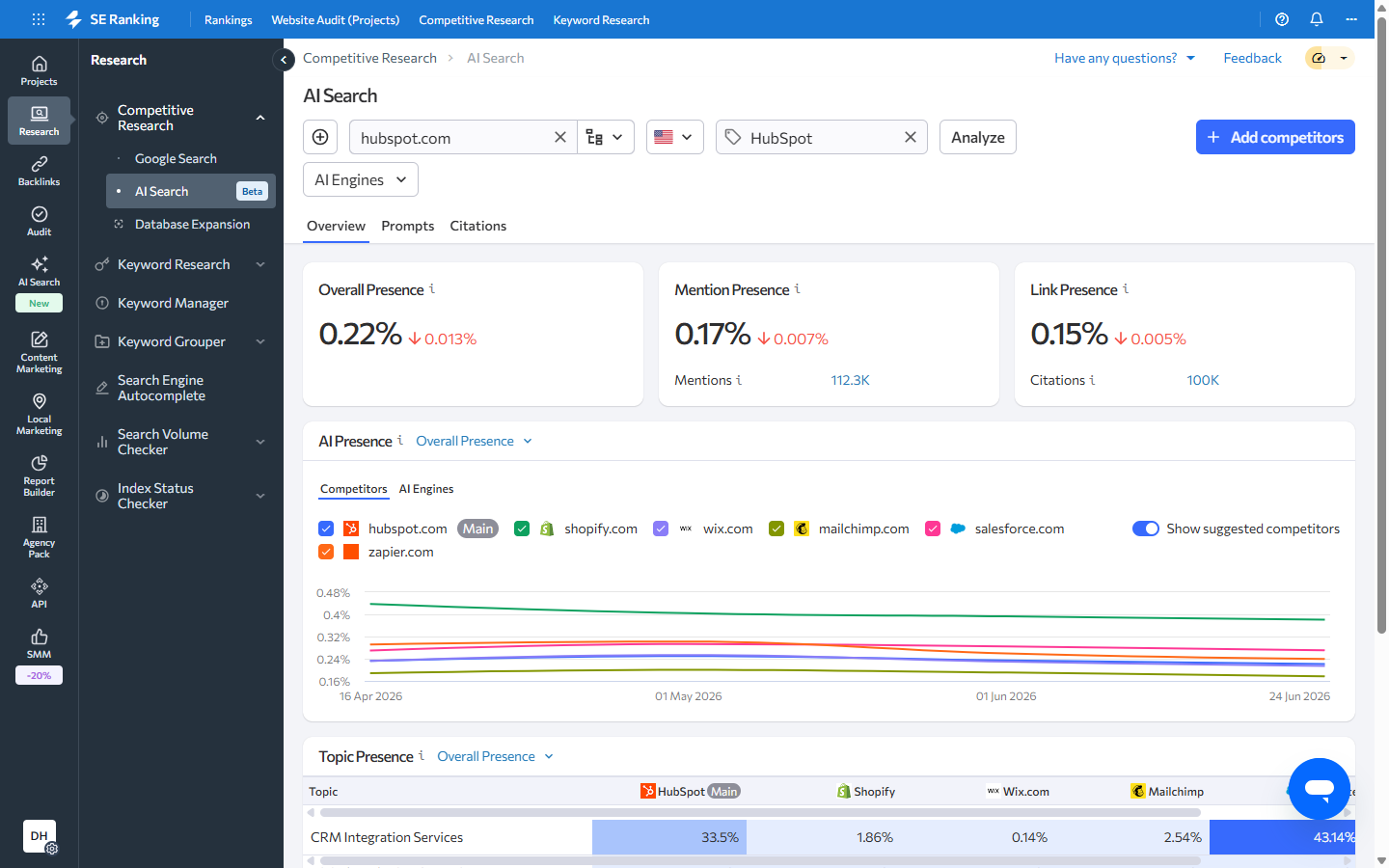Viewport: 1389px width, 868px height.
Task: Click the Citations info icon
Action: point(1092,380)
